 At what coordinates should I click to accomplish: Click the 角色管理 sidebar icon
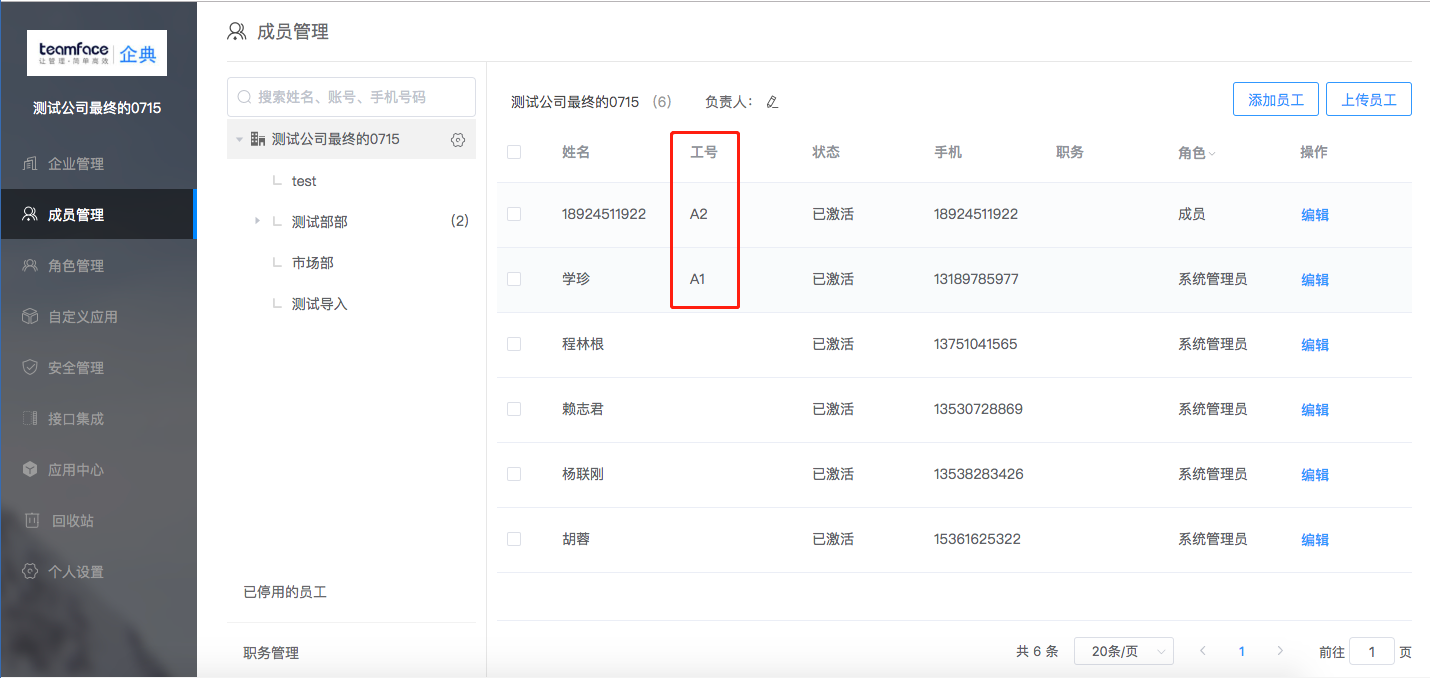pos(30,266)
